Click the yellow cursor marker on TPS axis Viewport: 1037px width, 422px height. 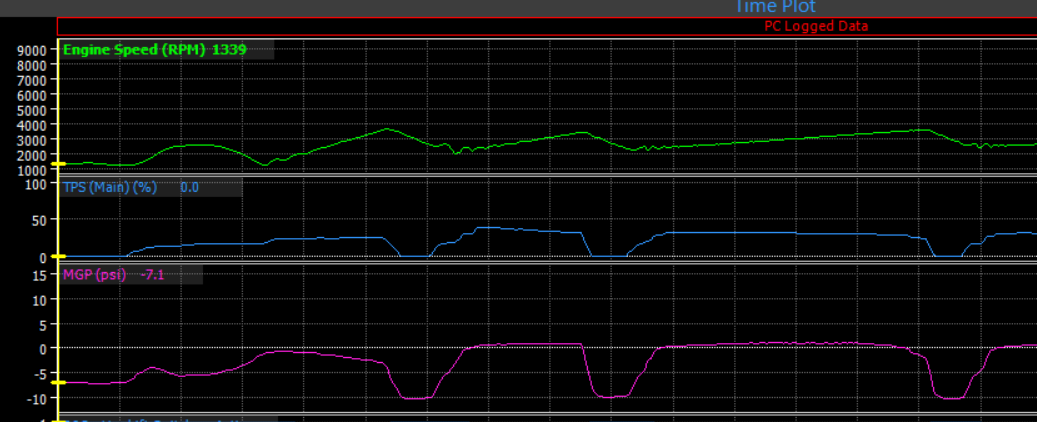[x=58, y=256]
